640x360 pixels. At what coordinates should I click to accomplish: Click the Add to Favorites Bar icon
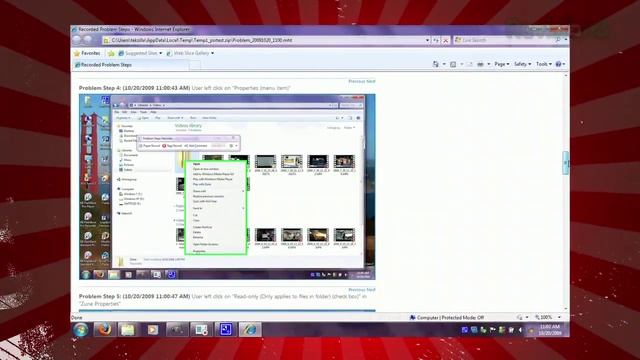coord(111,53)
